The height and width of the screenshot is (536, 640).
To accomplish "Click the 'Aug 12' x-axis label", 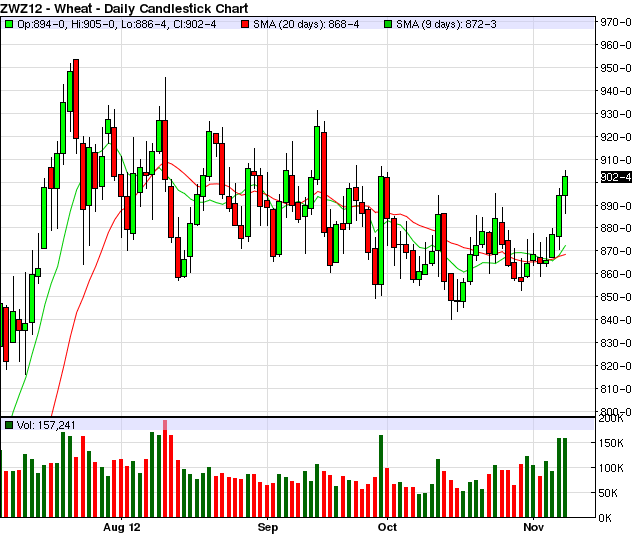I will pyautogui.click(x=122, y=527).
